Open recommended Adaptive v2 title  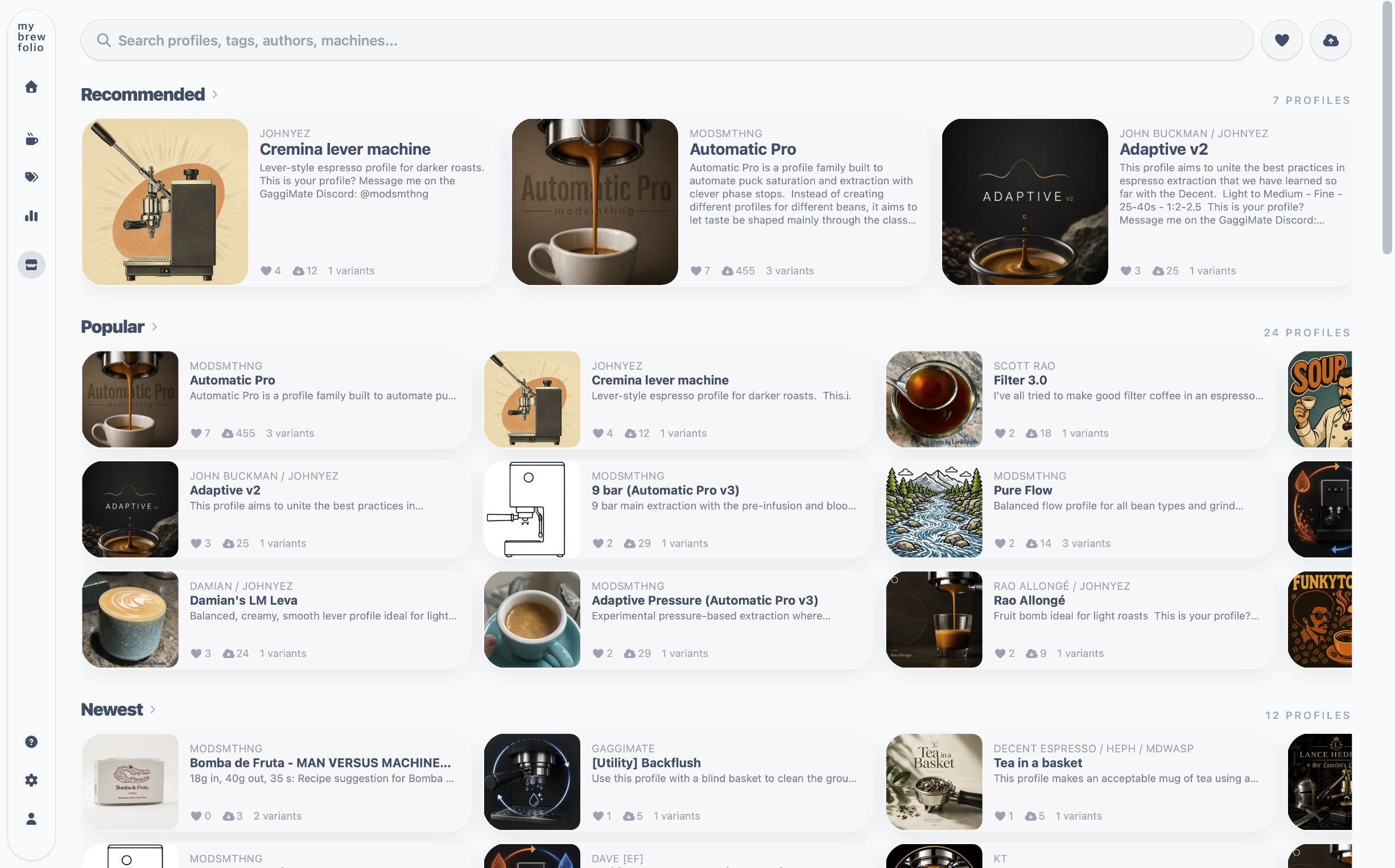(1163, 149)
